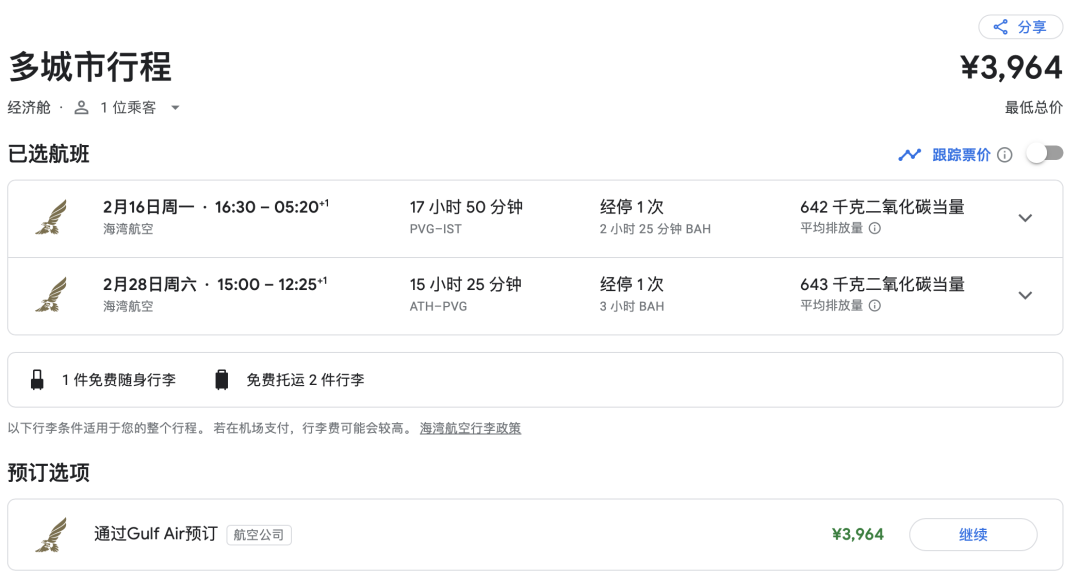The width and height of the screenshot is (1080, 579).
Task: Click the passenger person icon
Action: (81, 107)
